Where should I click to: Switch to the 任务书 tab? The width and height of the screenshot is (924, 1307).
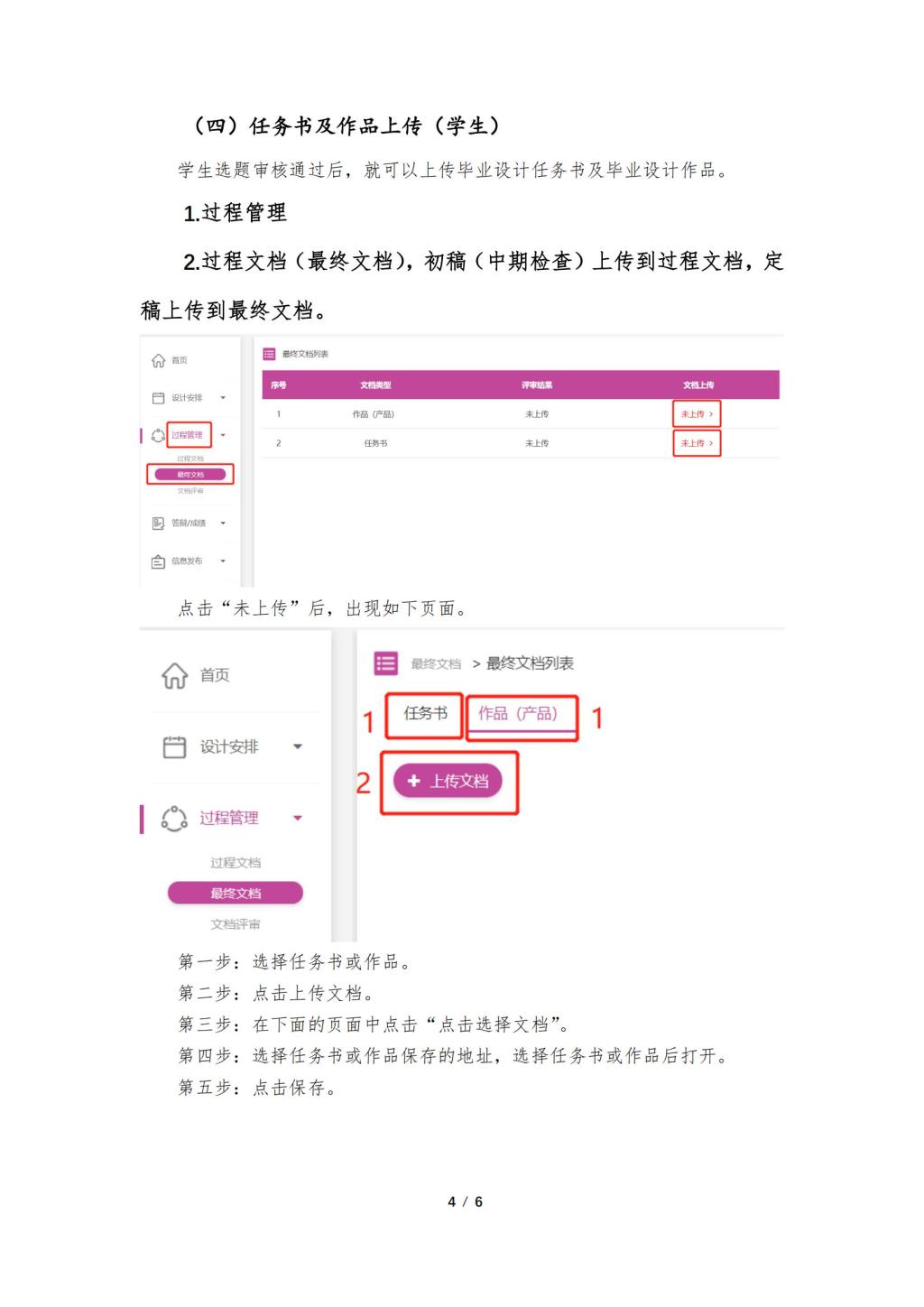(425, 713)
